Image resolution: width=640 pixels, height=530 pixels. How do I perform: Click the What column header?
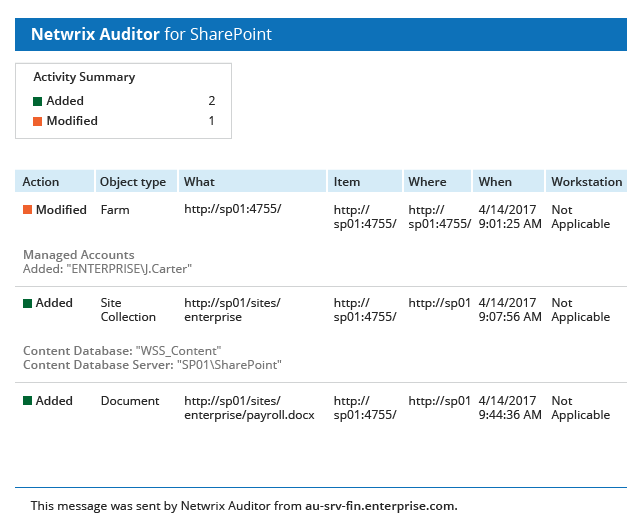pyautogui.click(x=199, y=182)
